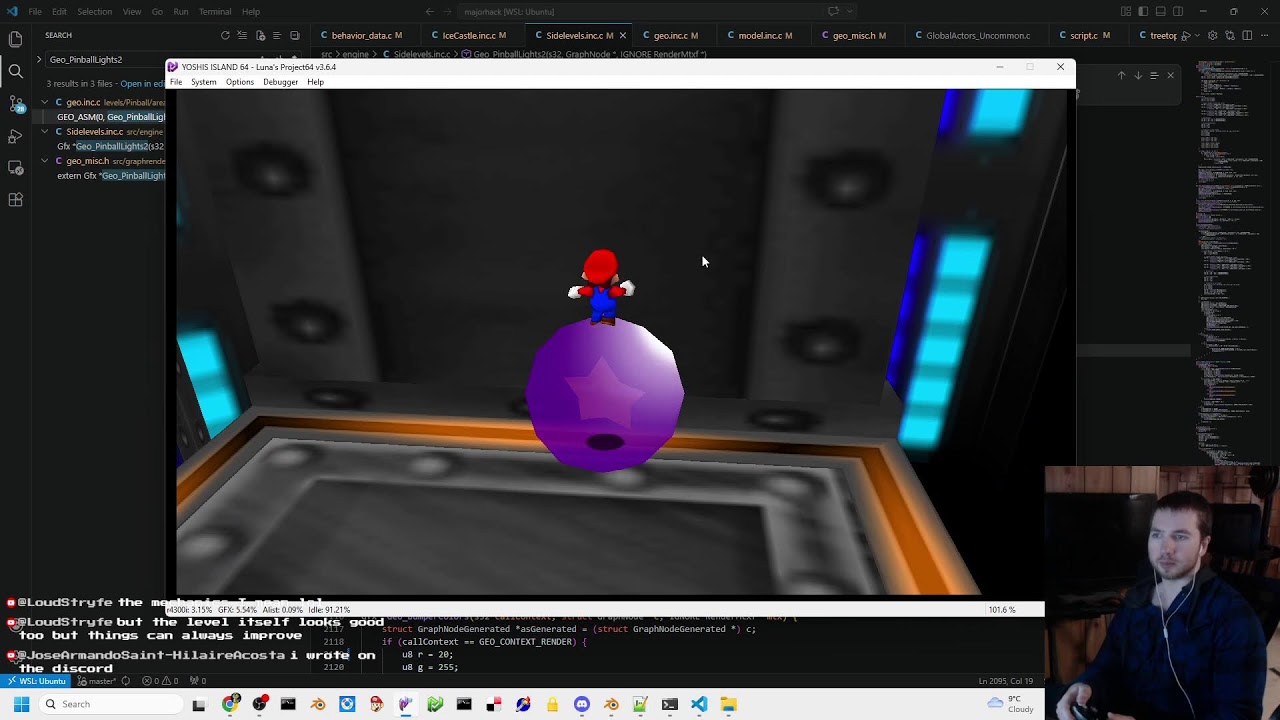1280x720 pixels.
Task: Open Project64 Options menu
Action: click(x=240, y=82)
